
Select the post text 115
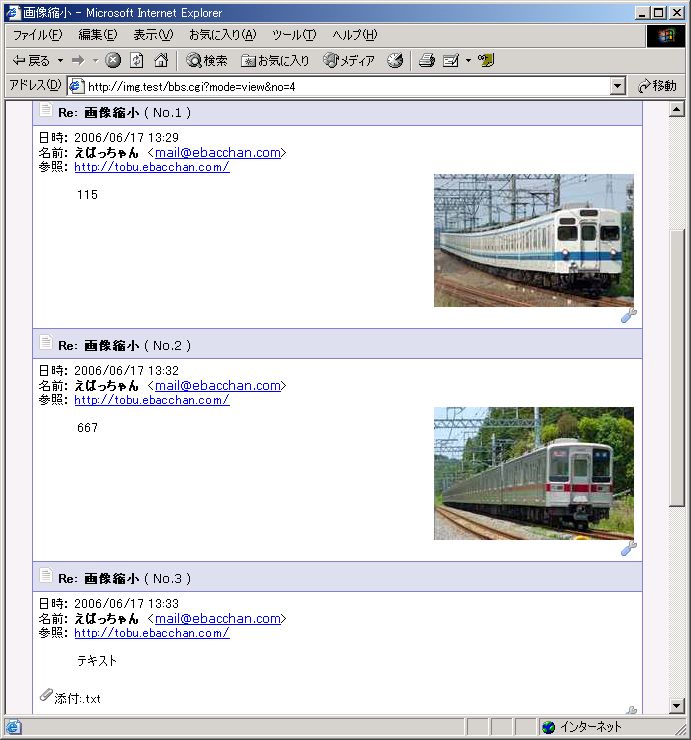[87, 195]
